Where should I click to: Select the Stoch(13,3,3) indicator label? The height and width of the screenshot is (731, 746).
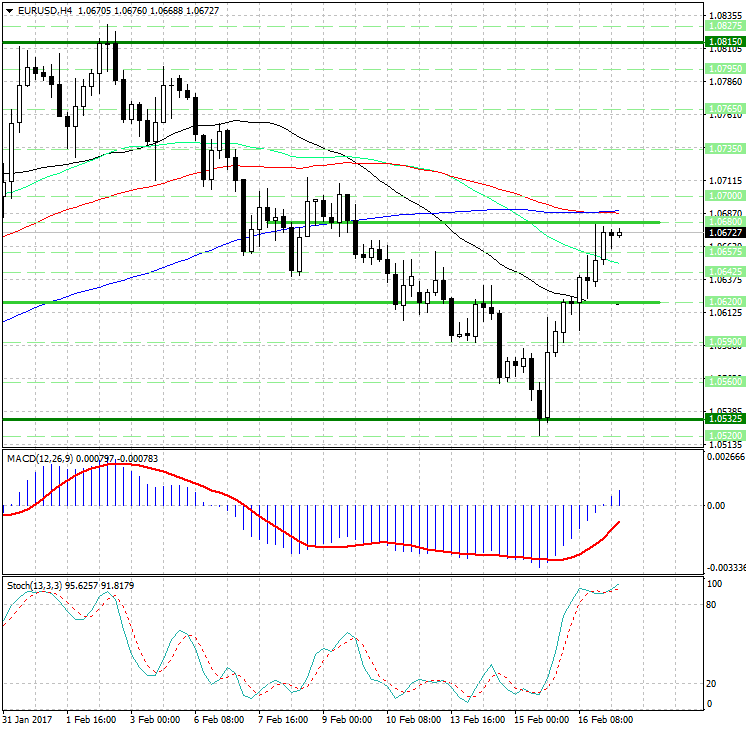(x=35, y=585)
